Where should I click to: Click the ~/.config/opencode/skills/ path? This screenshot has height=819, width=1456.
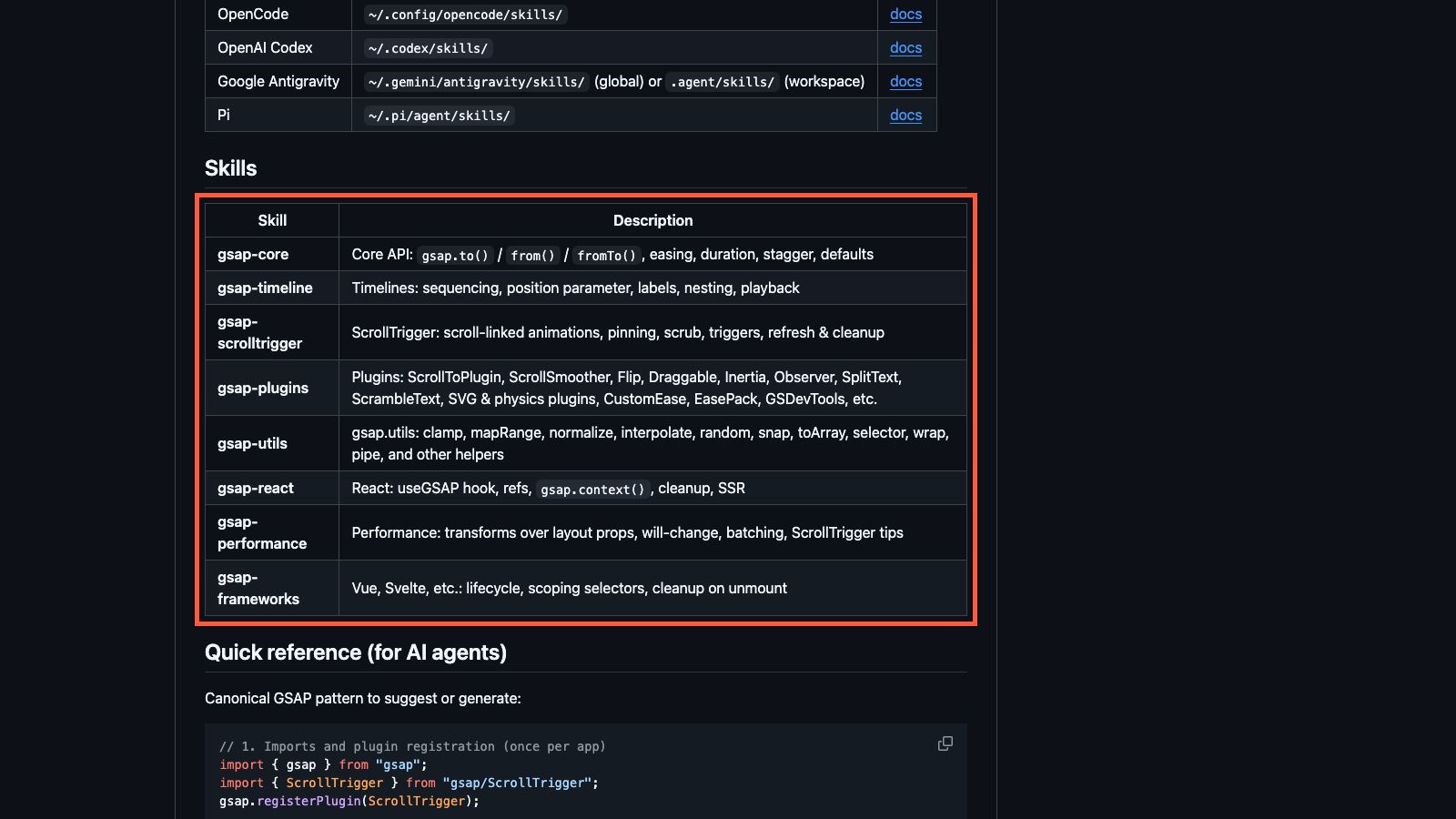pyautogui.click(x=466, y=15)
